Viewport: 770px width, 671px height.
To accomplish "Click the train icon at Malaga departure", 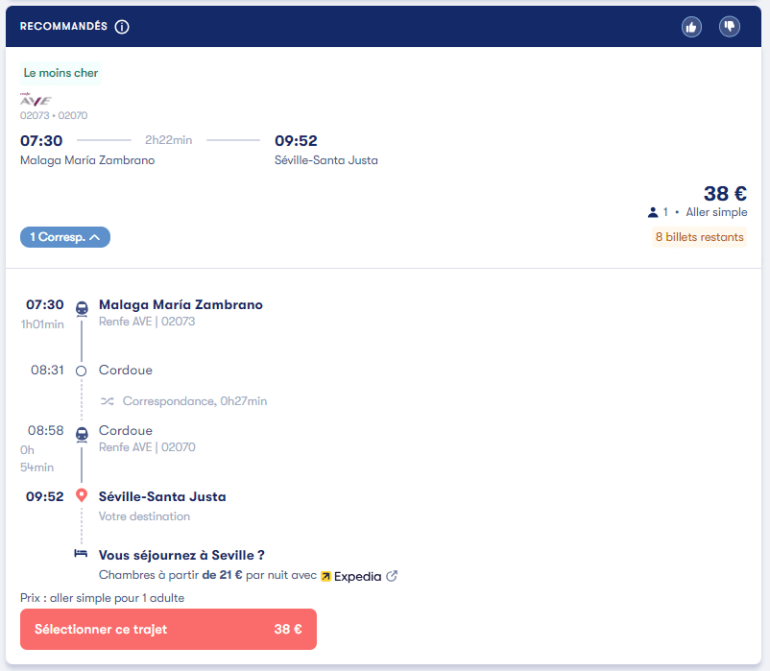I will 82,308.
